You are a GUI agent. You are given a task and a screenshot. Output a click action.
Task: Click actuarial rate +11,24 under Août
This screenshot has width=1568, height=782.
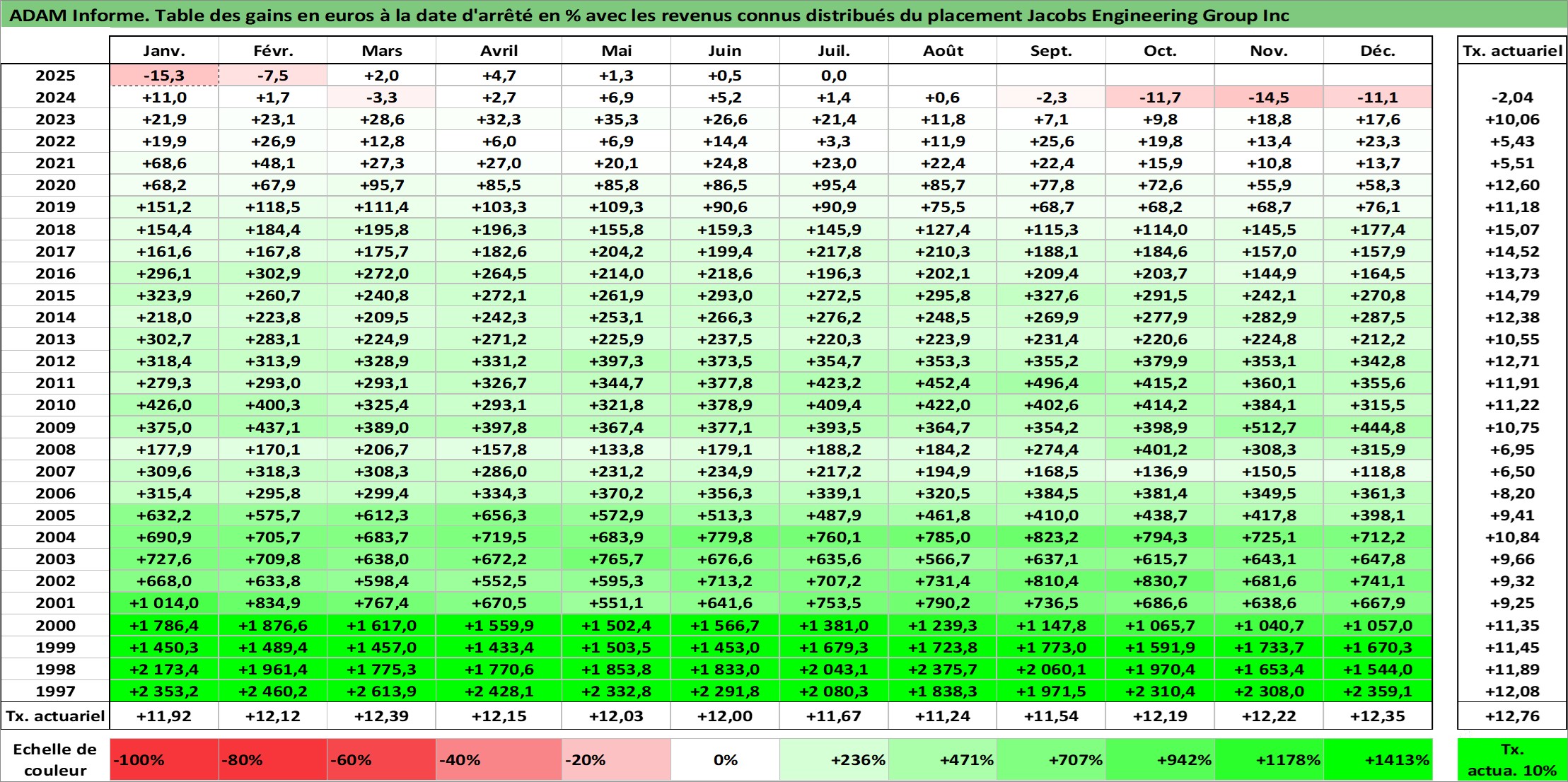click(x=942, y=716)
